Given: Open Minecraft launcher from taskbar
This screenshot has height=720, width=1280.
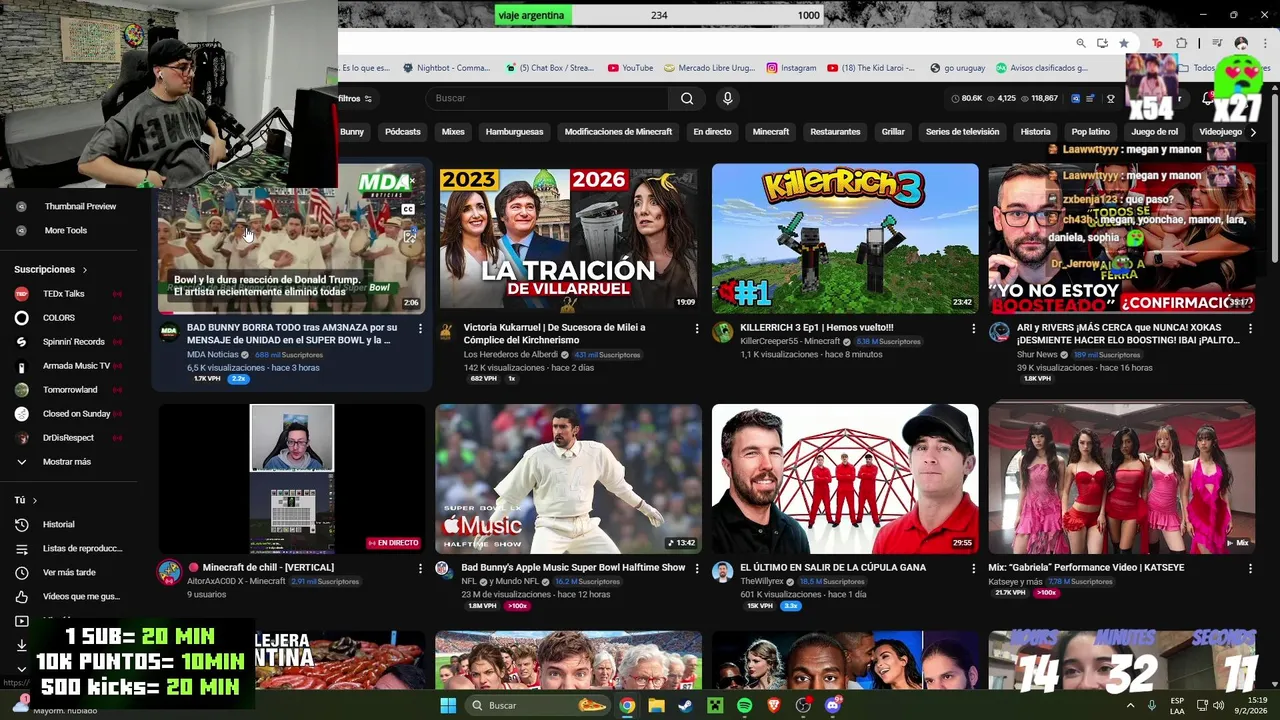Looking at the screenshot, I should pos(715,705).
